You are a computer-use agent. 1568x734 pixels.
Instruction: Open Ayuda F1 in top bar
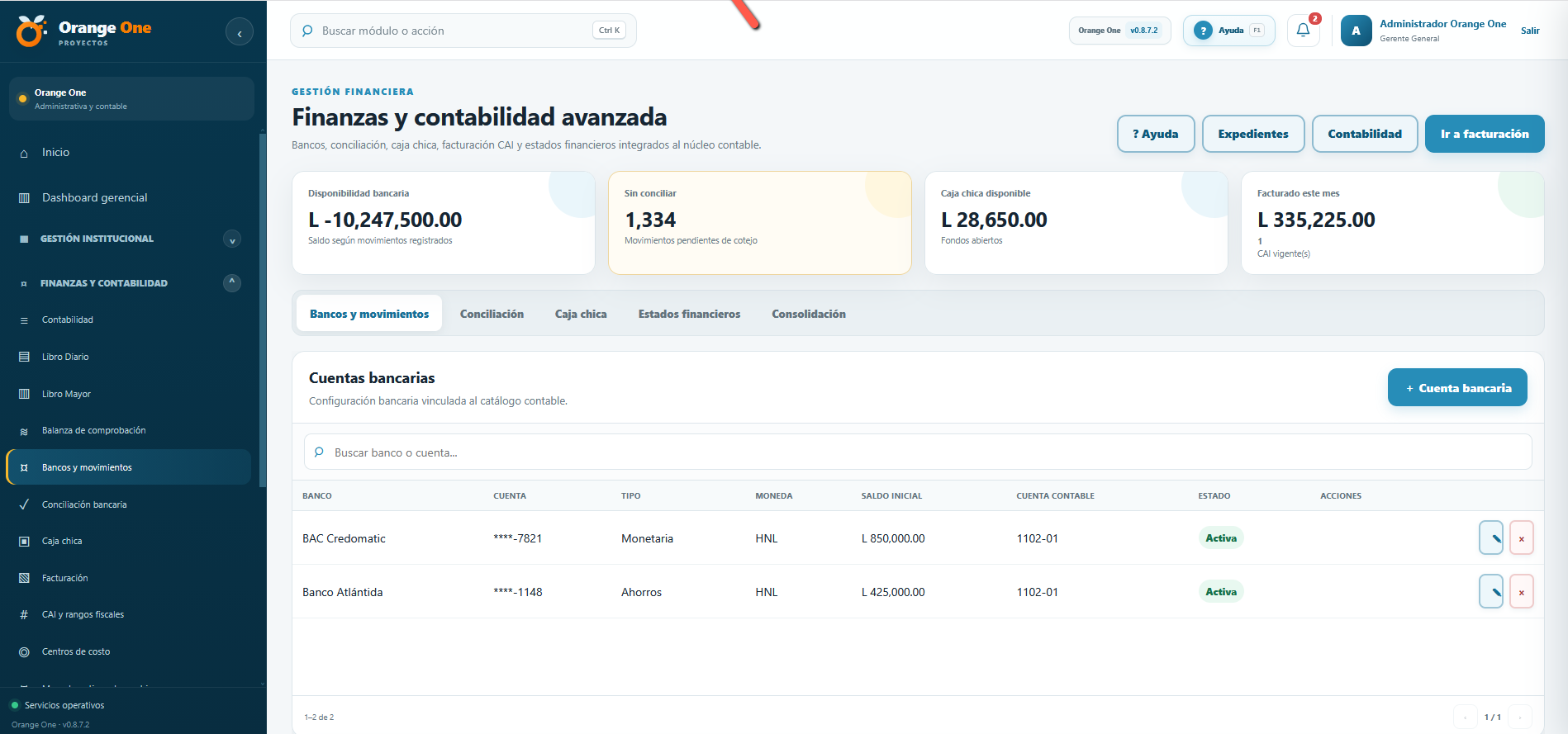point(1229,31)
